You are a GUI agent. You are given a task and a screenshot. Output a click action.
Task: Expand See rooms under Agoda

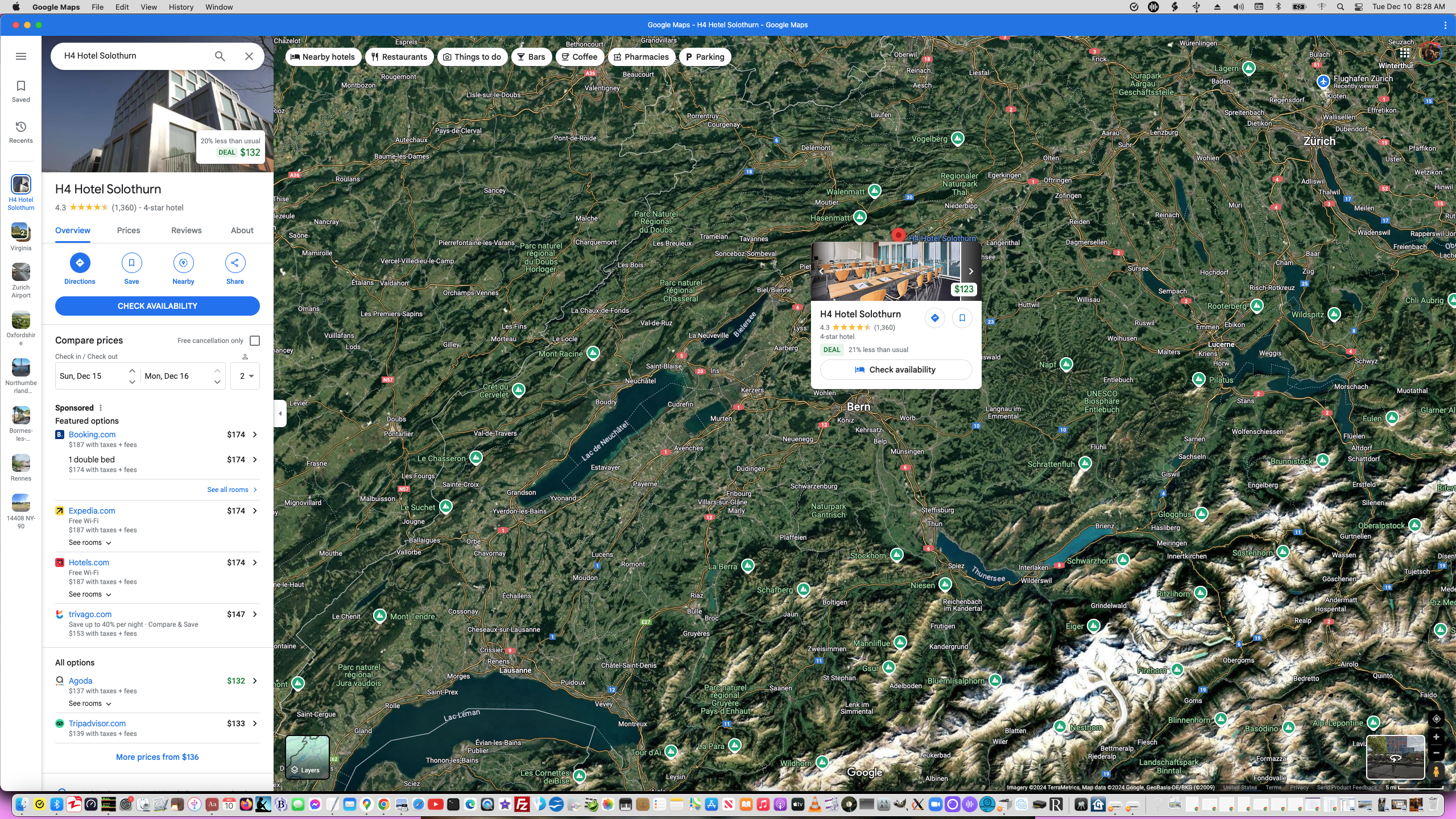(90, 704)
